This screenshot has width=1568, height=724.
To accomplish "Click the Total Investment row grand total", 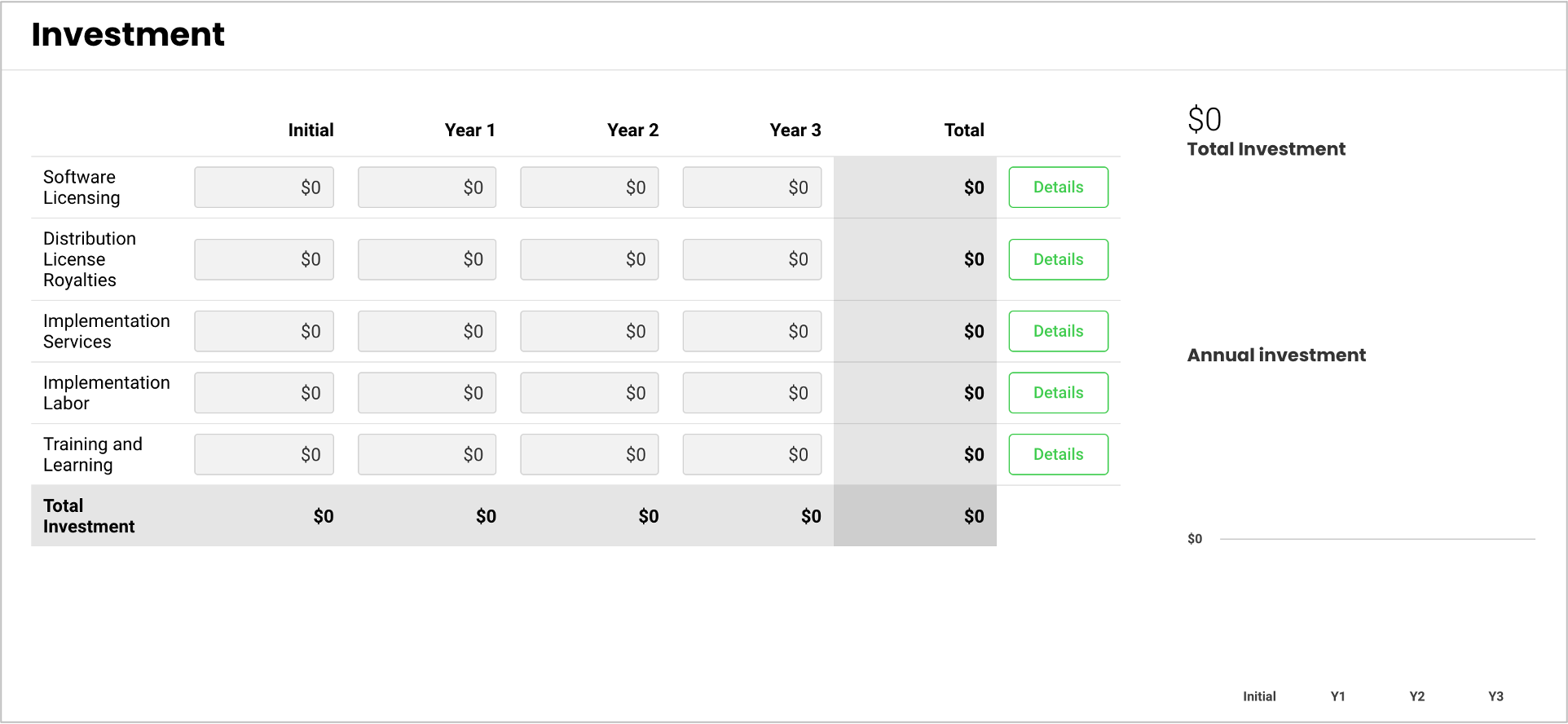I will [973, 516].
